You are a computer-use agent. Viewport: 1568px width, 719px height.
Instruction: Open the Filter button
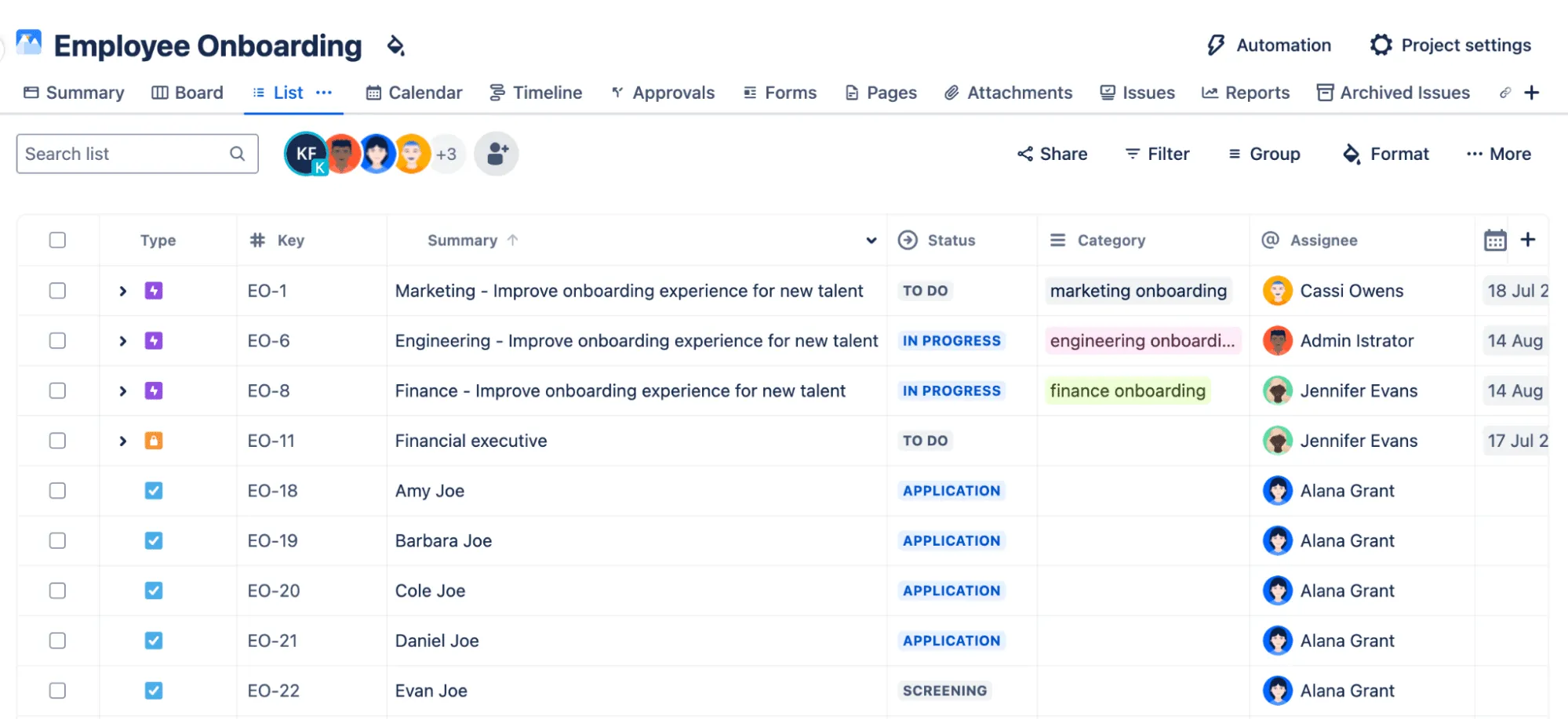(1157, 154)
